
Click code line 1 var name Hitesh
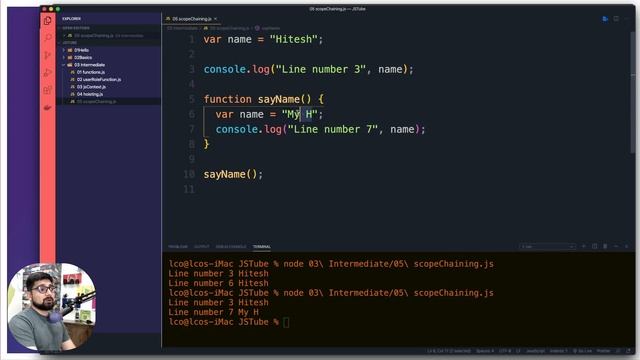[x=263, y=40]
